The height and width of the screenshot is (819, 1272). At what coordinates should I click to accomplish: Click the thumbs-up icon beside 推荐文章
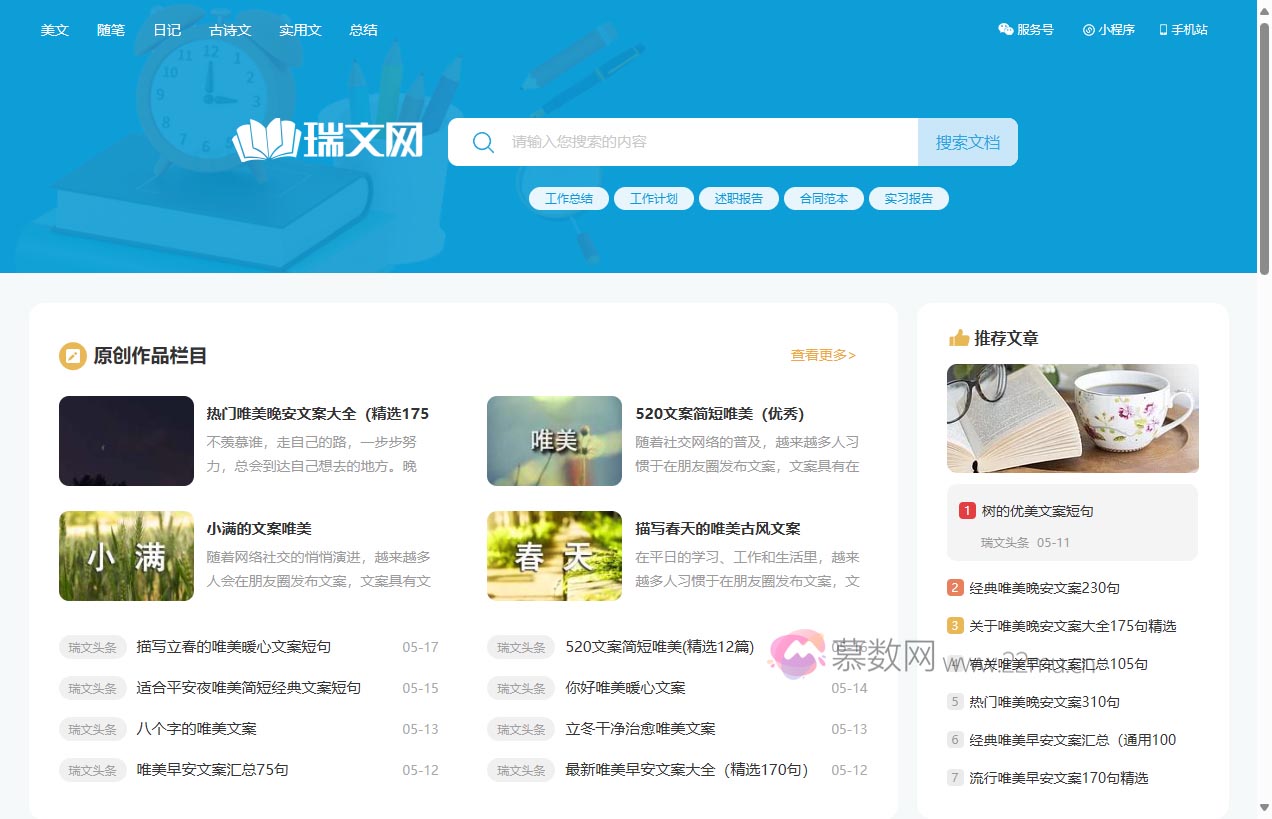point(957,338)
